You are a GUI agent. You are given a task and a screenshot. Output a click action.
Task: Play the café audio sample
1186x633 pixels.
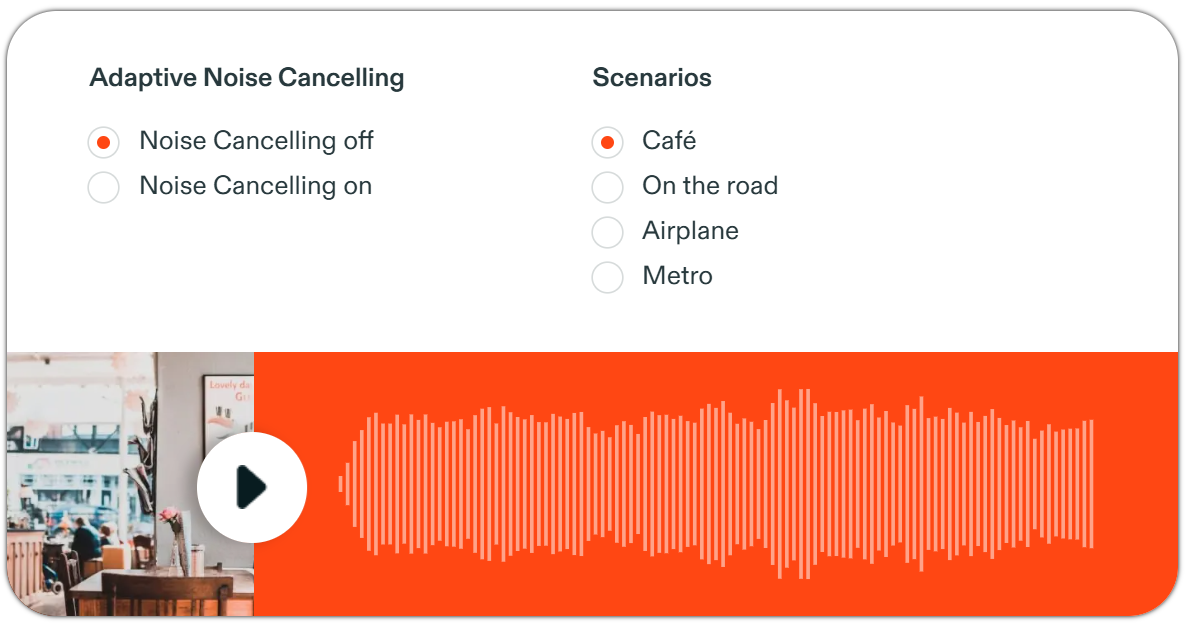coord(252,487)
